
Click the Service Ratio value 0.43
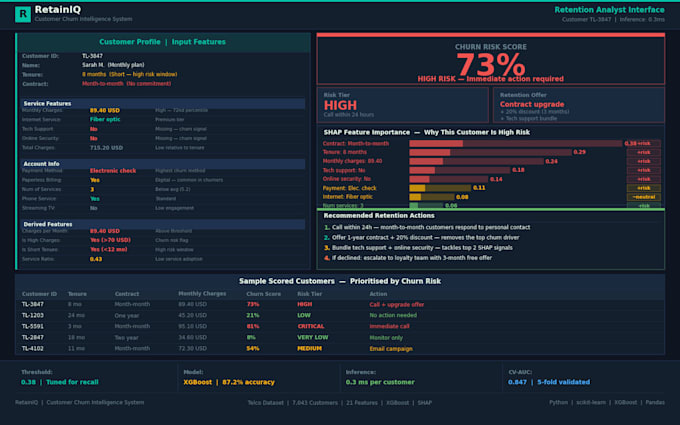click(x=96, y=259)
